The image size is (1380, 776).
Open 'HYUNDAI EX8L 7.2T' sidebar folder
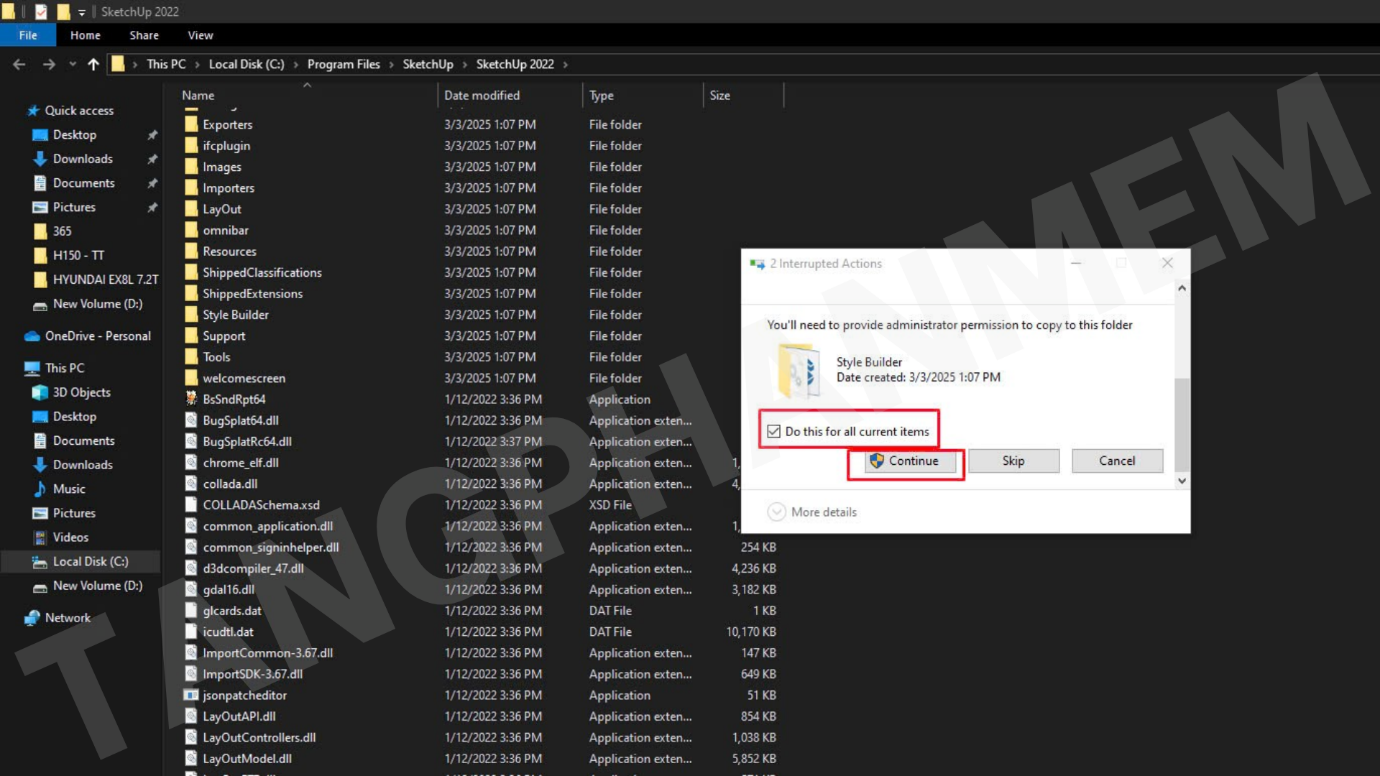tap(105, 280)
